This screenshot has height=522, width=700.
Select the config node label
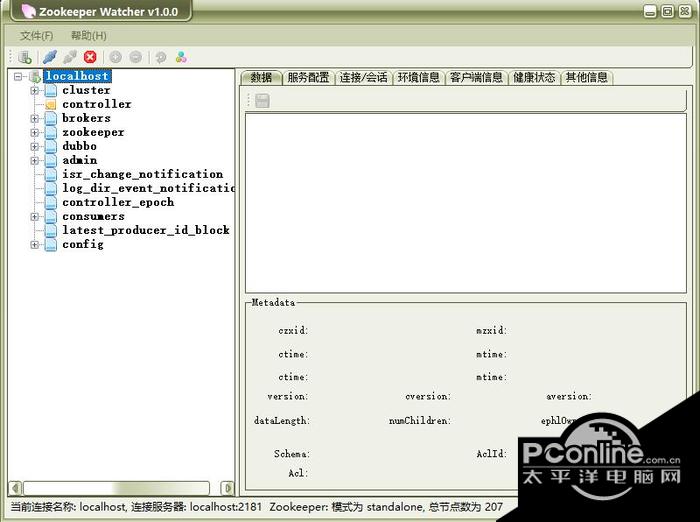[83, 245]
